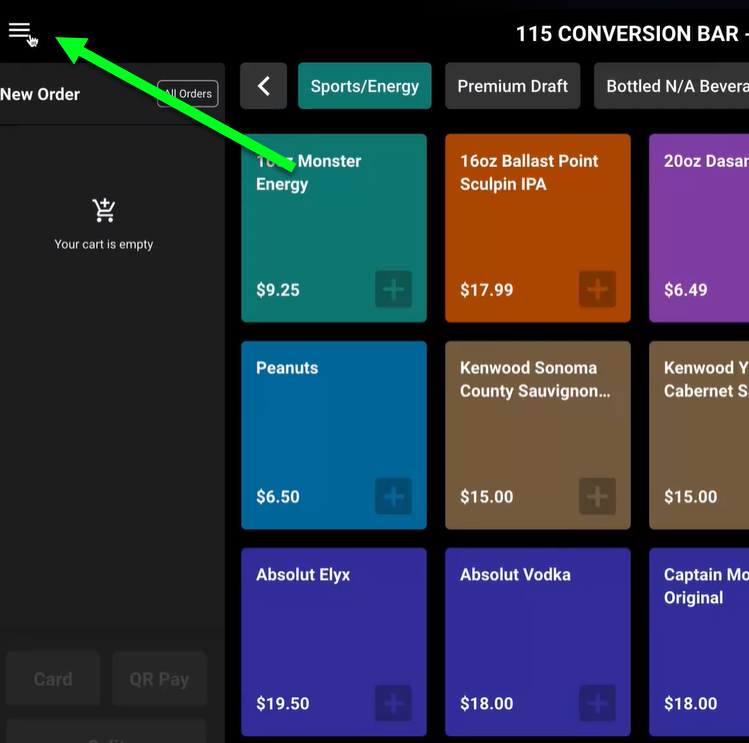
Task: Add Absolut Vodka with the plus icon
Action: click(x=597, y=703)
